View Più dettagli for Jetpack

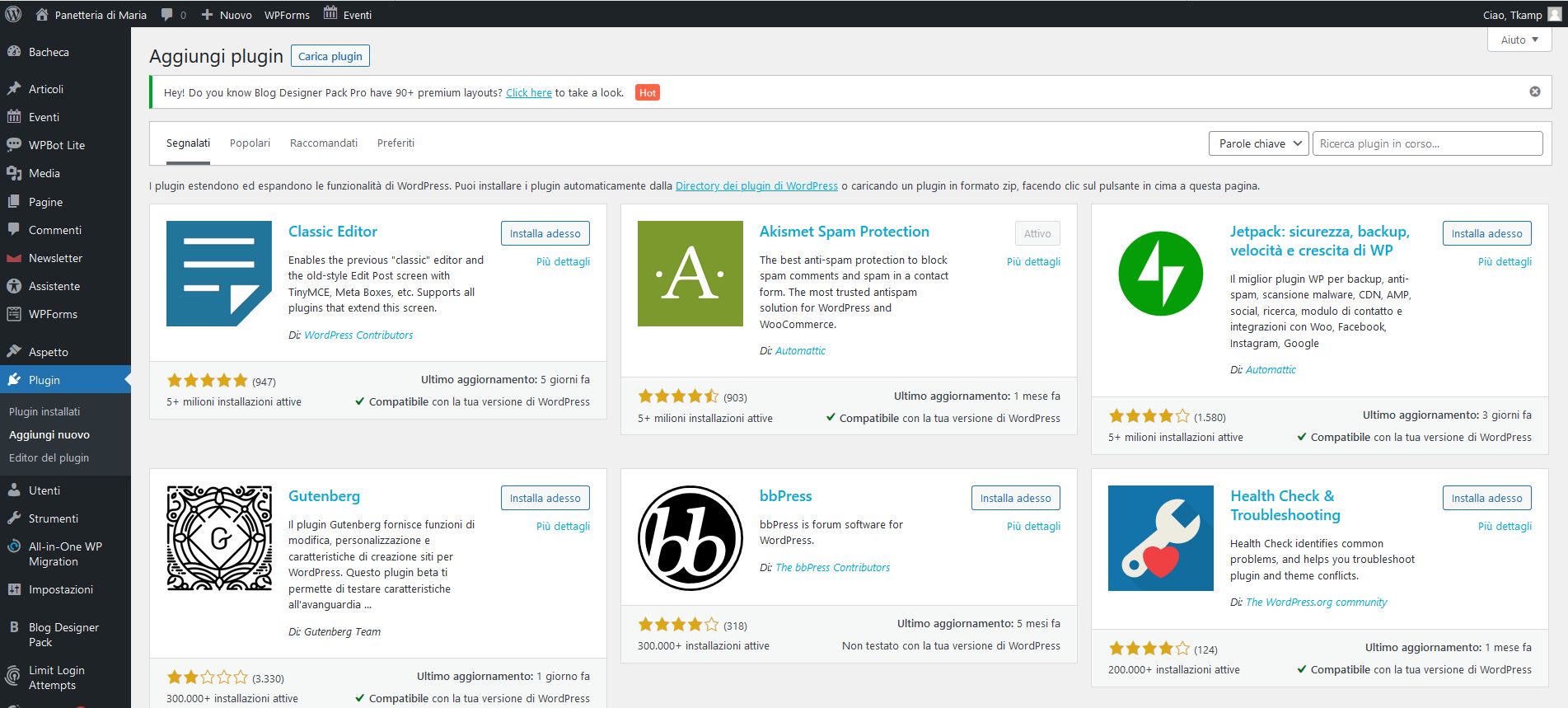[1505, 261]
